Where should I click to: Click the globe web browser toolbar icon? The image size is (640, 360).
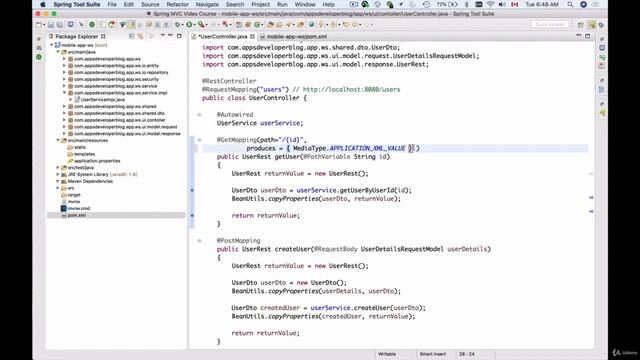311,25
